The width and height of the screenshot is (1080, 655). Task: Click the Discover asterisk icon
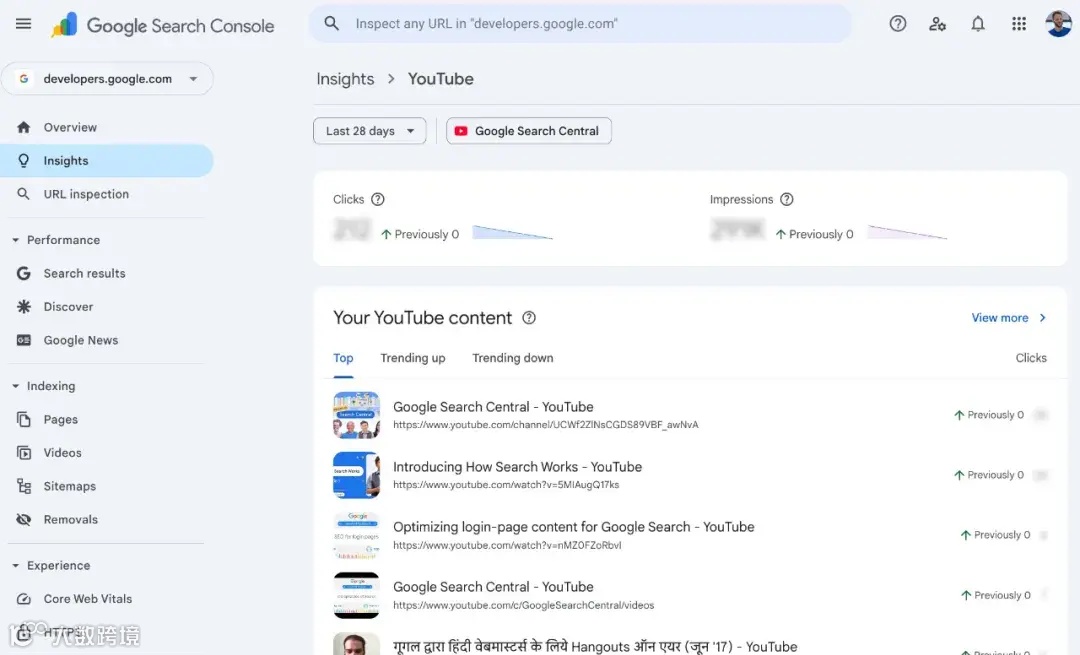(23, 306)
